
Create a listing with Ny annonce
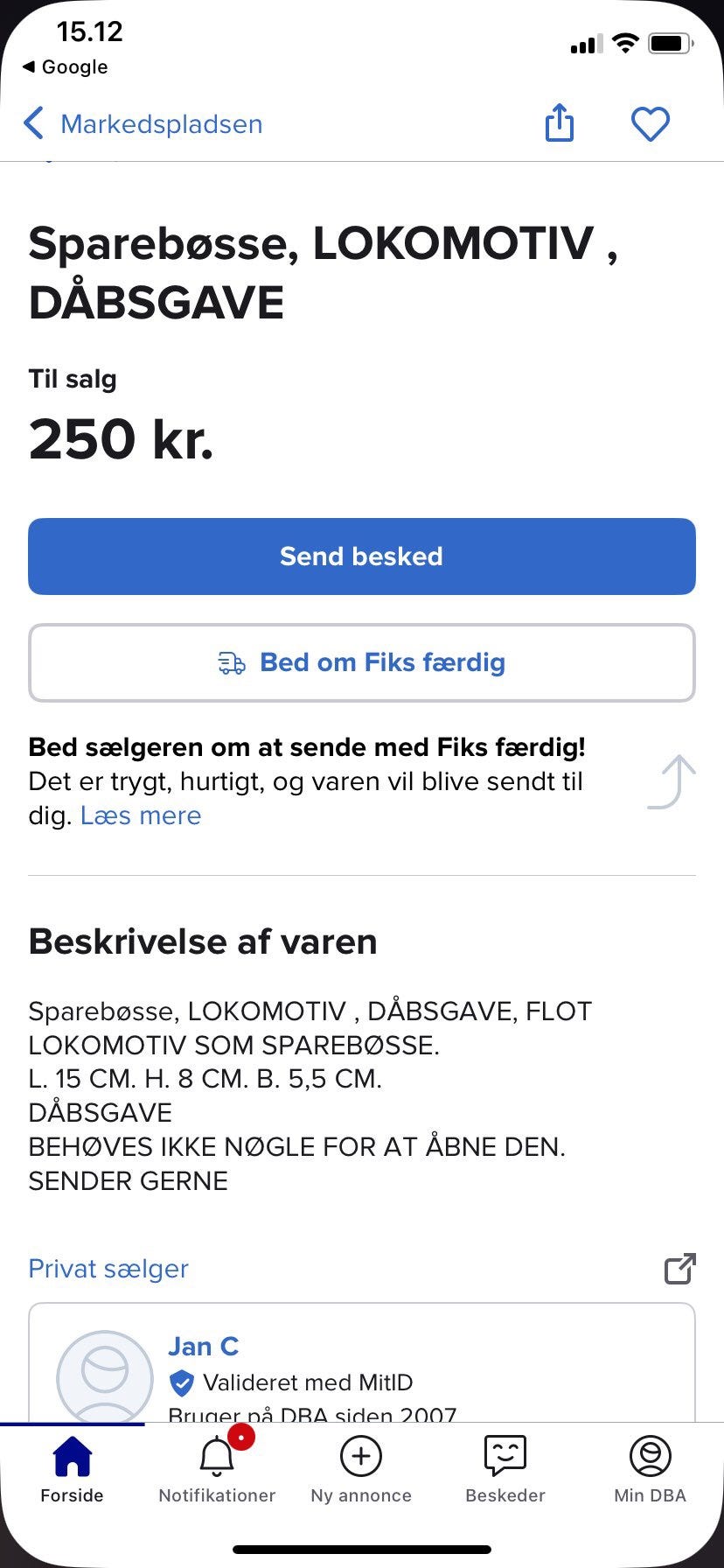click(x=361, y=1470)
